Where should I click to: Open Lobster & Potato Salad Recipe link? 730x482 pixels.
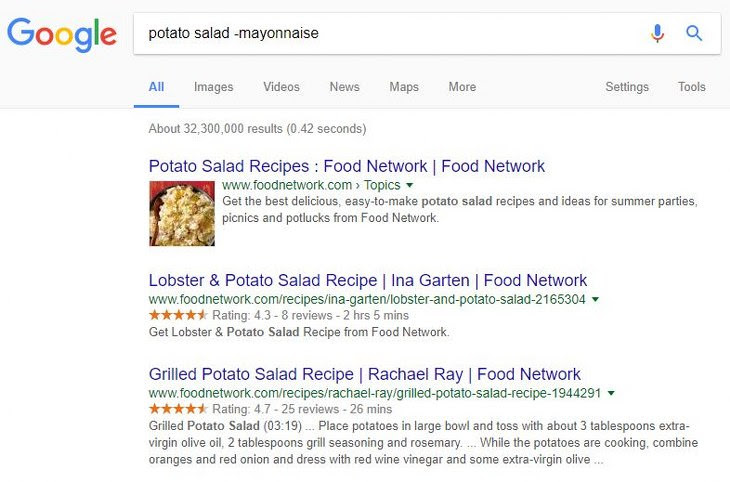[x=368, y=280]
